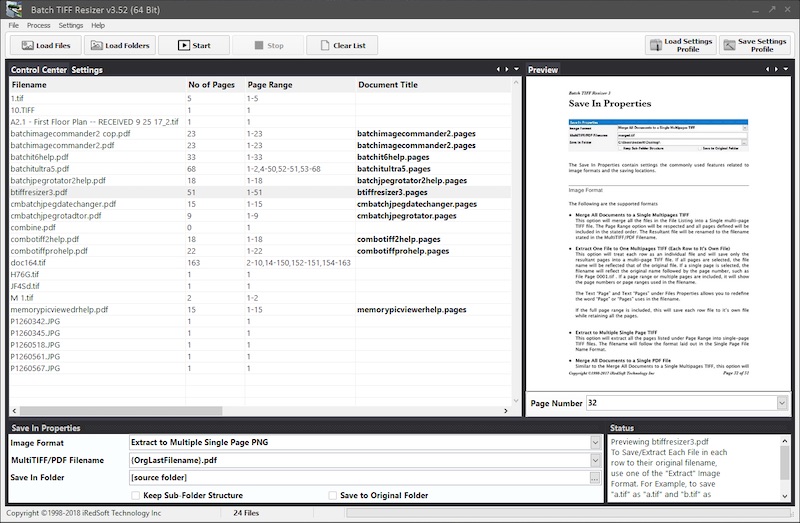Image resolution: width=800 pixels, height=523 pixels.
Task: Click page range 2-10,14-150,152-151,154-163
Action: pyautogui.click(x=298, y=263)
